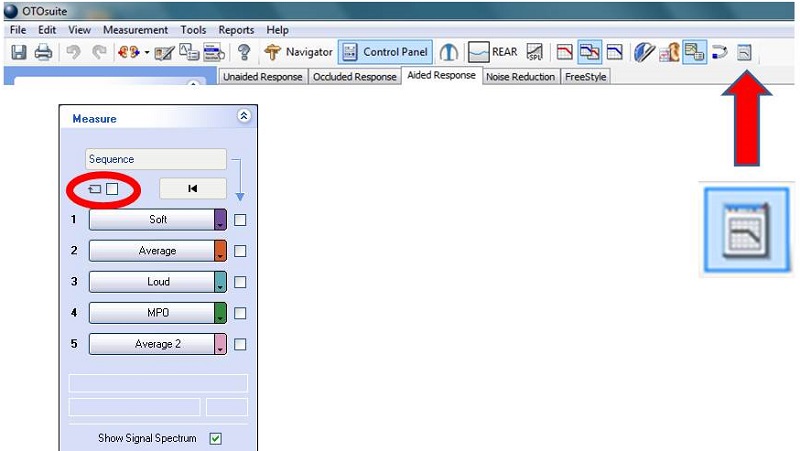Open the View menu
800x451 pixels.
(x=80, y=30)
